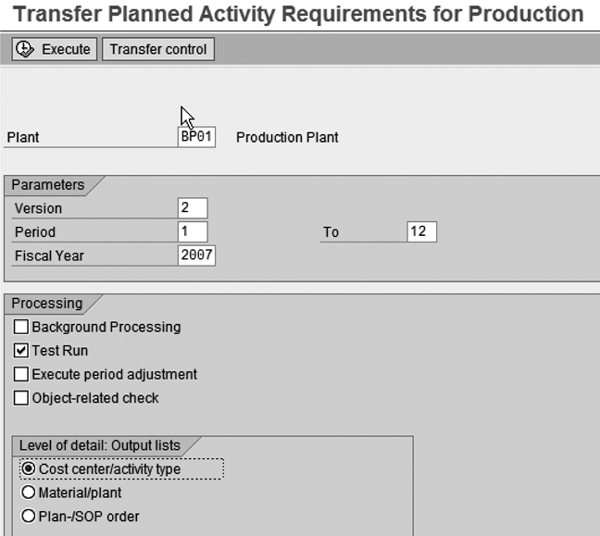
Task: Click the Production Plant description text
Action: (287, 138)
